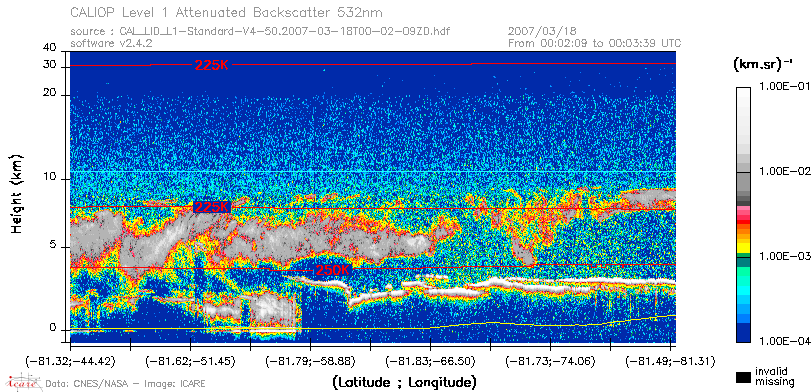Viewport: 811px width, 392px height.
Task: Click the '225K' label near 8 km
Action: click(x=211, y=207)
